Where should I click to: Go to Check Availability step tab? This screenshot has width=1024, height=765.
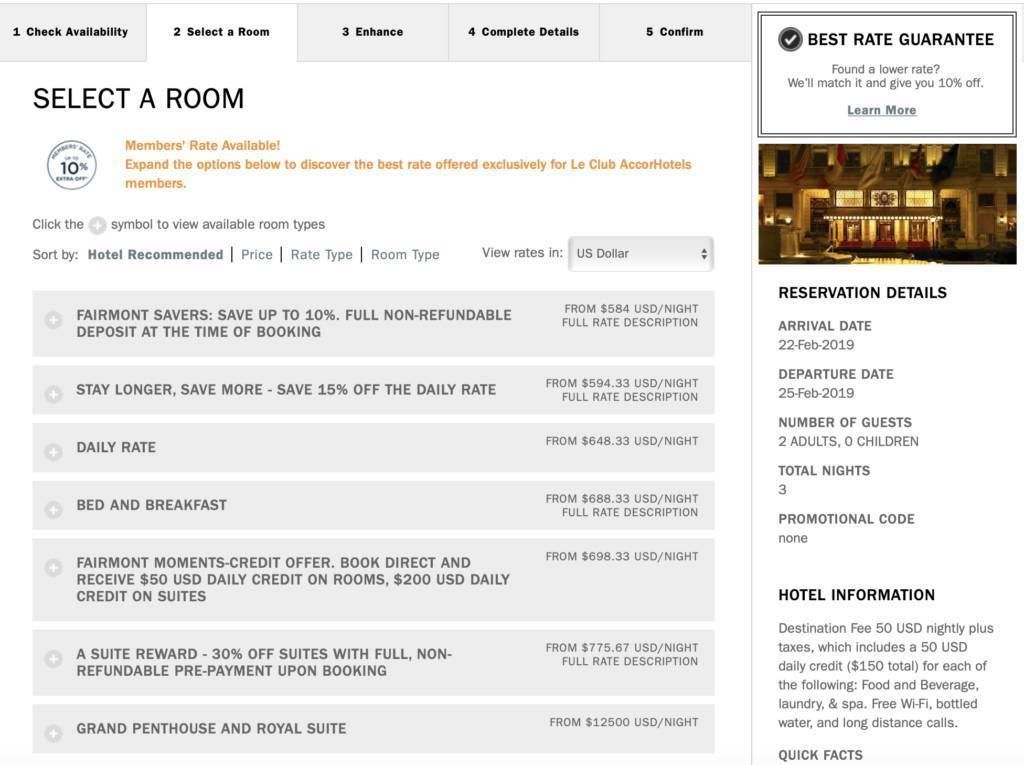pyautogui.click(x=72, y=32)
